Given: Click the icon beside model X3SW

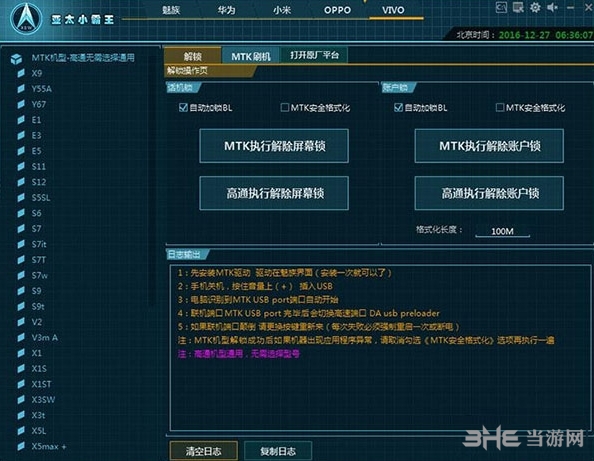Looking at the screenshot, I should [21, 399].
